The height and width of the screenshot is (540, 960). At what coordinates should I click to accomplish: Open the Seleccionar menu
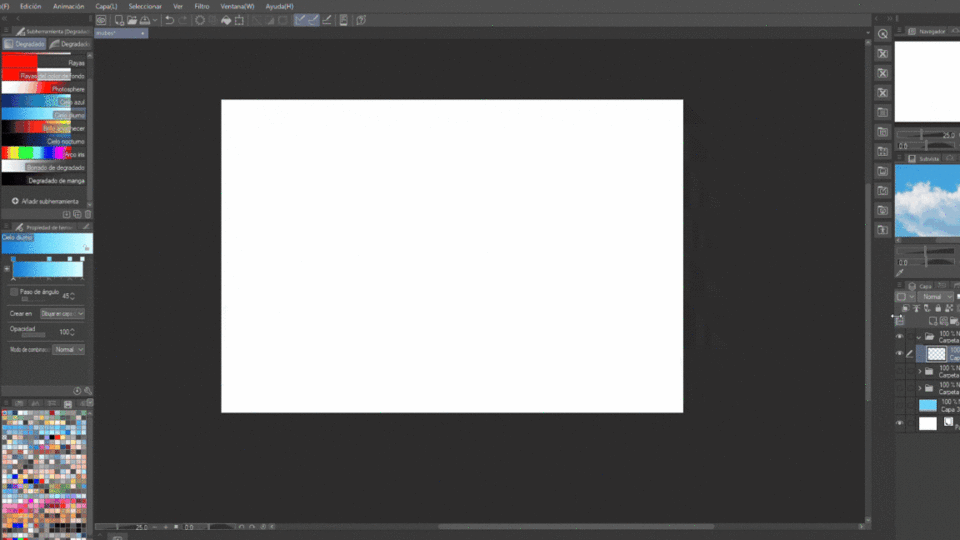tap(145, 6)
